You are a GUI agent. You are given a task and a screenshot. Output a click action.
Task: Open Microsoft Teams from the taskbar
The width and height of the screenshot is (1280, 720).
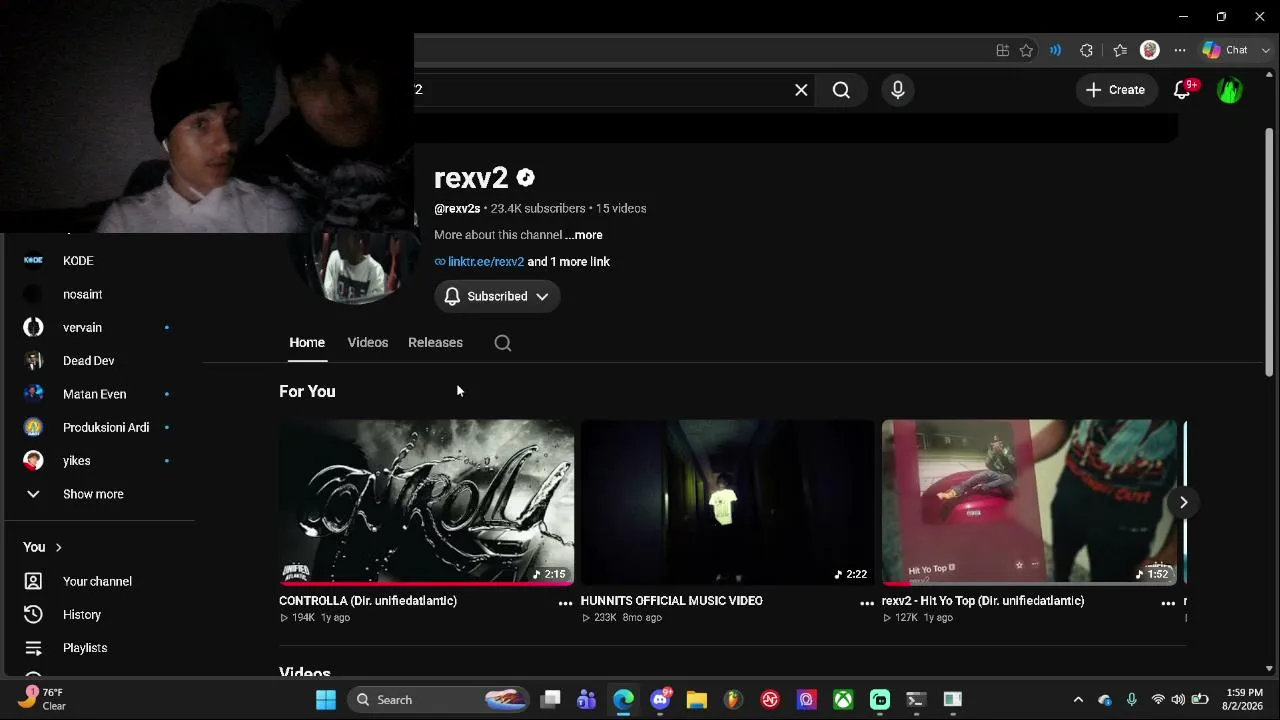[x=587, y=700]
